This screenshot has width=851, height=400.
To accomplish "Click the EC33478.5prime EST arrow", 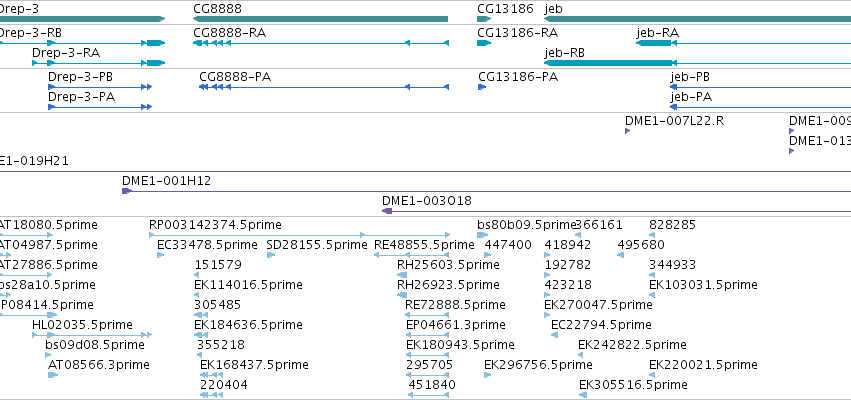I will [x=161, y=255].
